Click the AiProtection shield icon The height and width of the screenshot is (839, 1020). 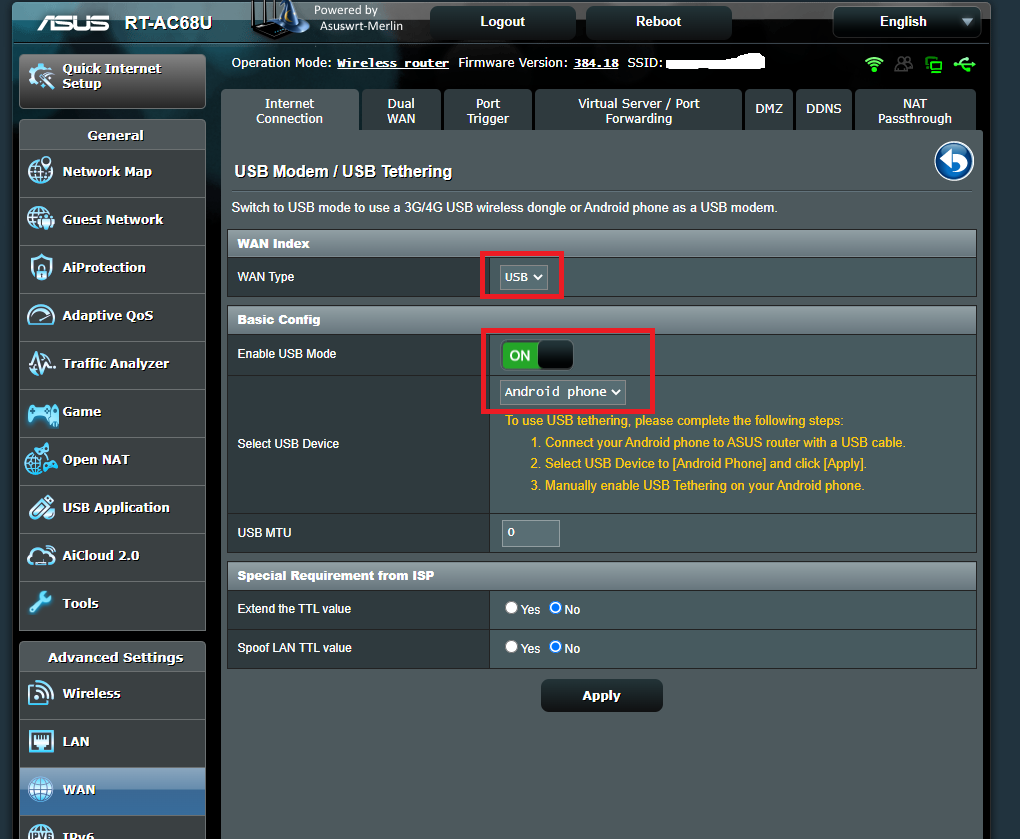(x=41, y=267)
